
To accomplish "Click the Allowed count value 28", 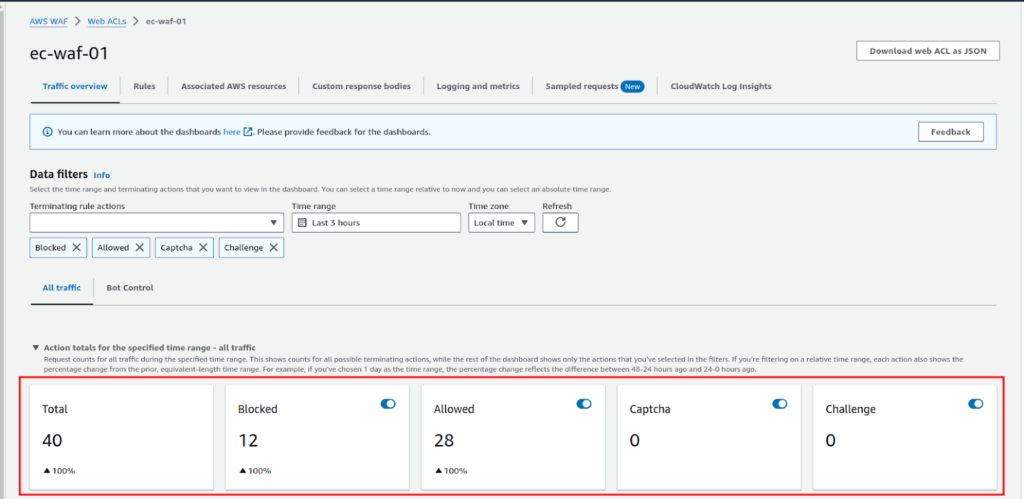I will click(x=444, y=441).
